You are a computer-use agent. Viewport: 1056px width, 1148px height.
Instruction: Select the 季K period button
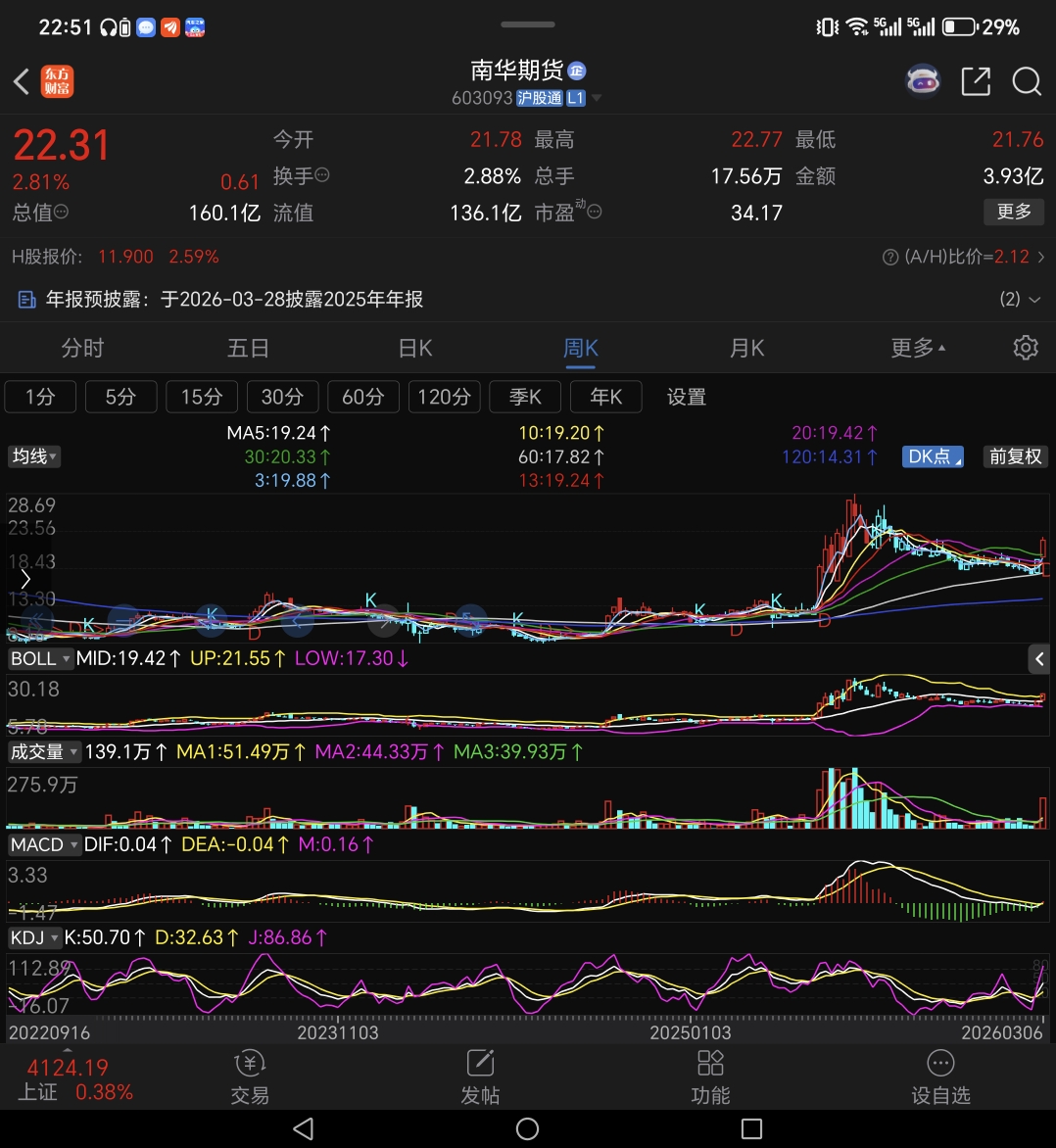coord(525,397)
